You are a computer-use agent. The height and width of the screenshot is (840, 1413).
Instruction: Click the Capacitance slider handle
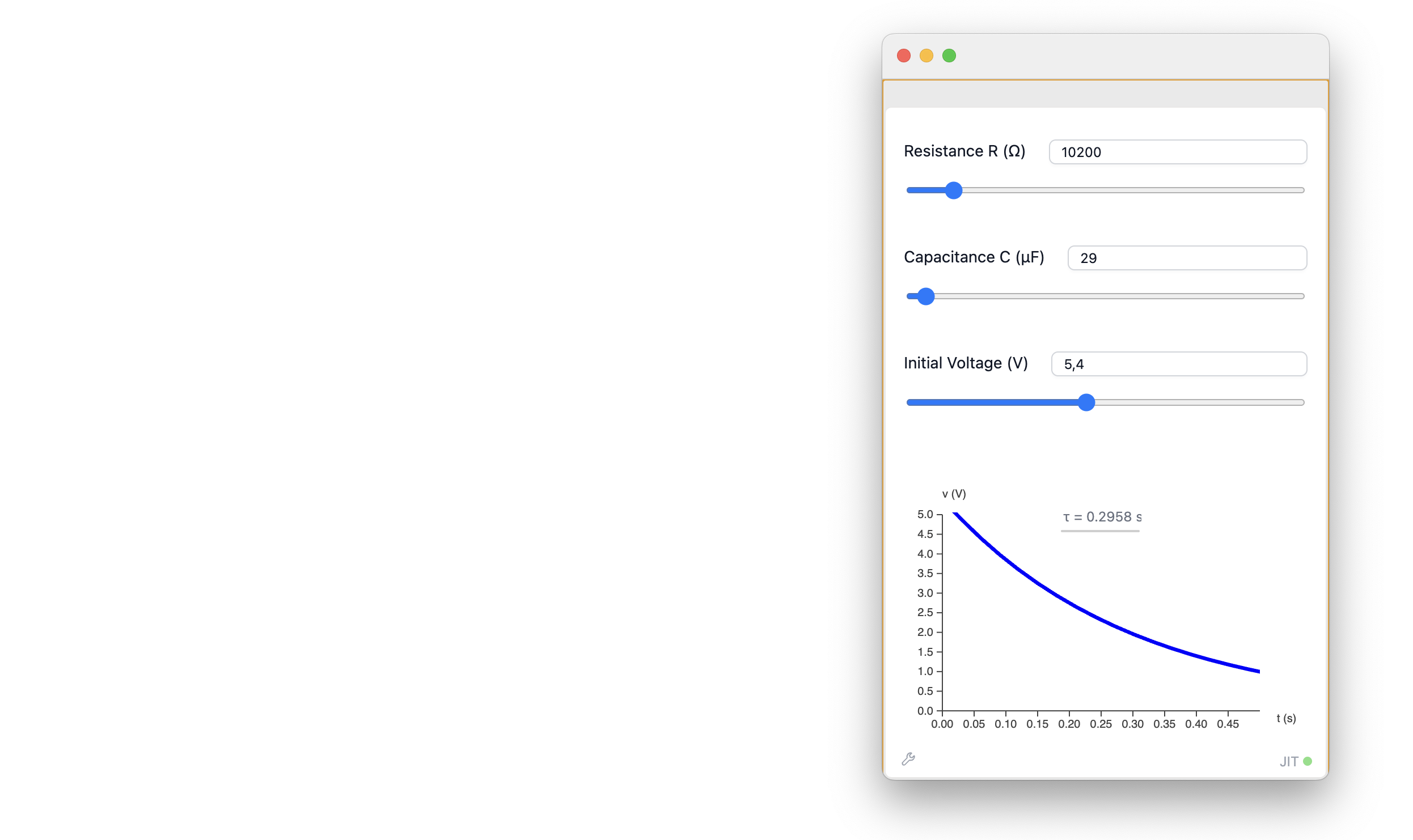[926, 296]
